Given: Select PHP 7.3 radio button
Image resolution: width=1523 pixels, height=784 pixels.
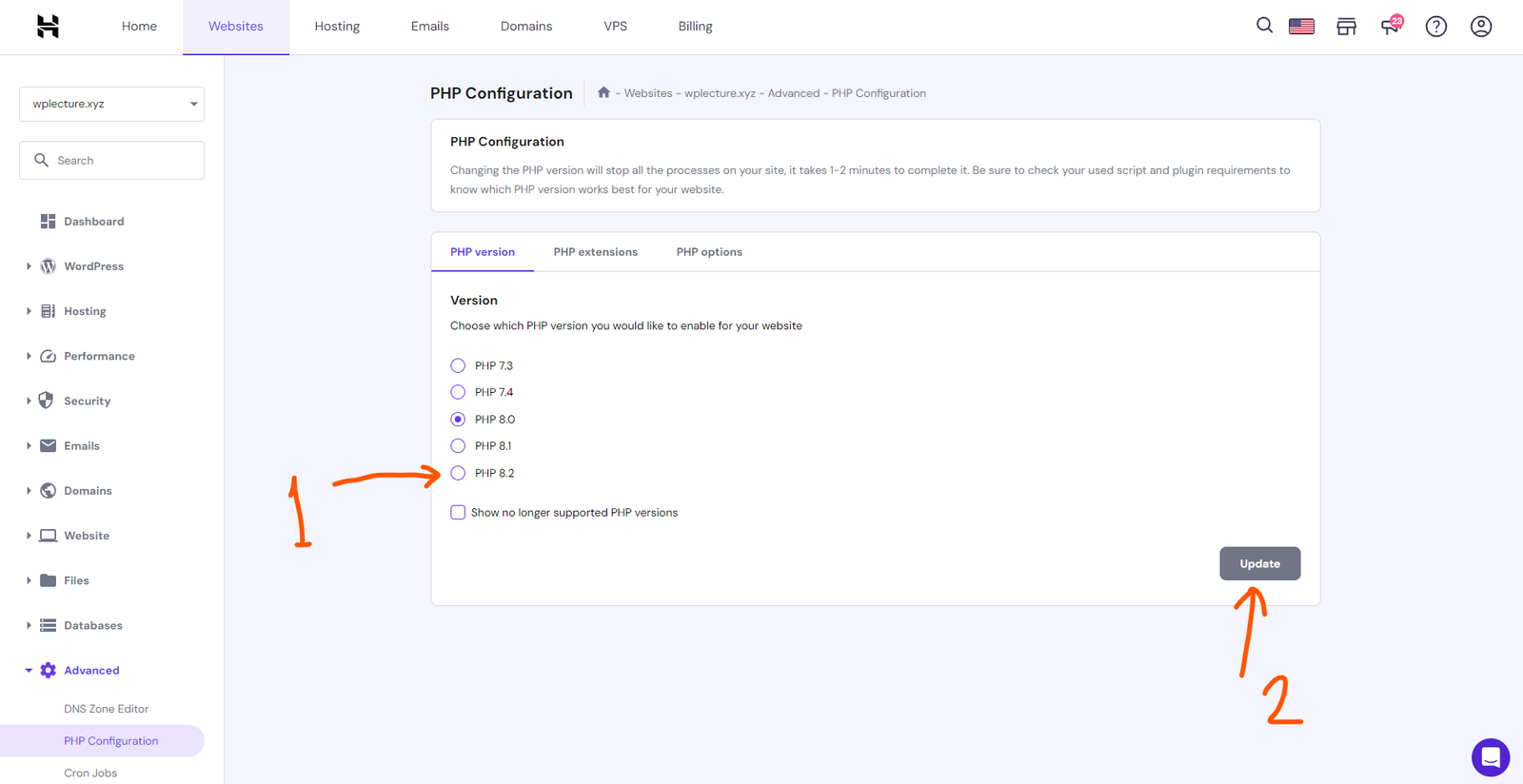Looking at the screenshot, I should 458,365.
